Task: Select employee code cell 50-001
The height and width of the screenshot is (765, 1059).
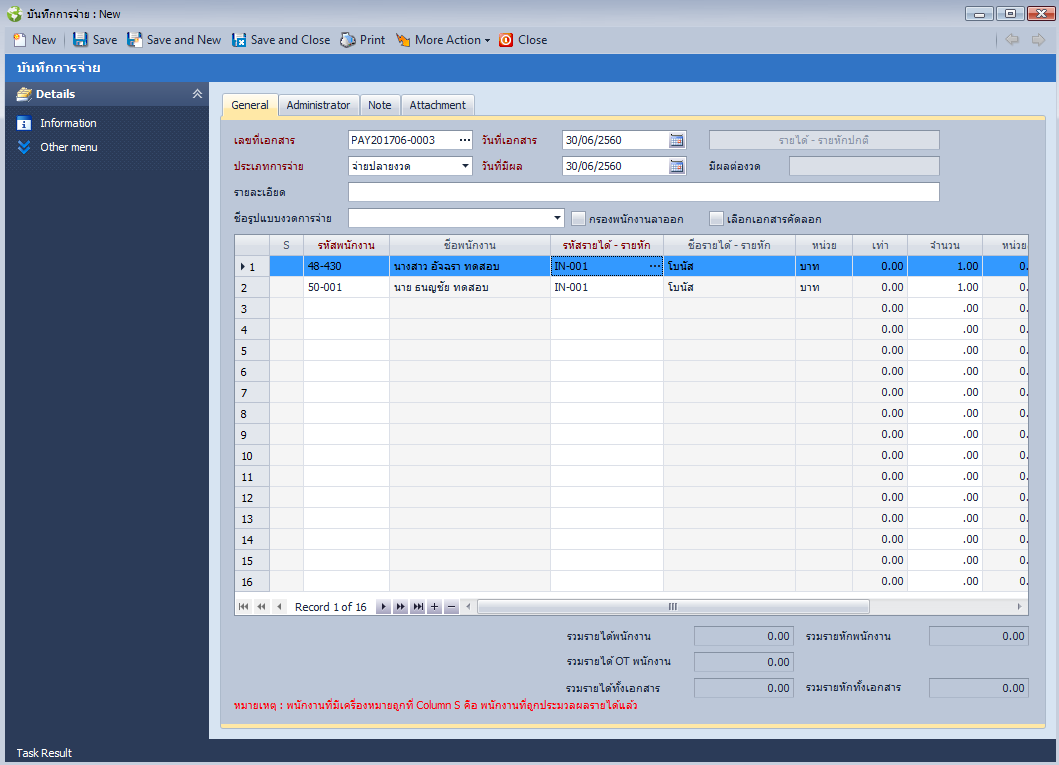Action: click(346, 287)
